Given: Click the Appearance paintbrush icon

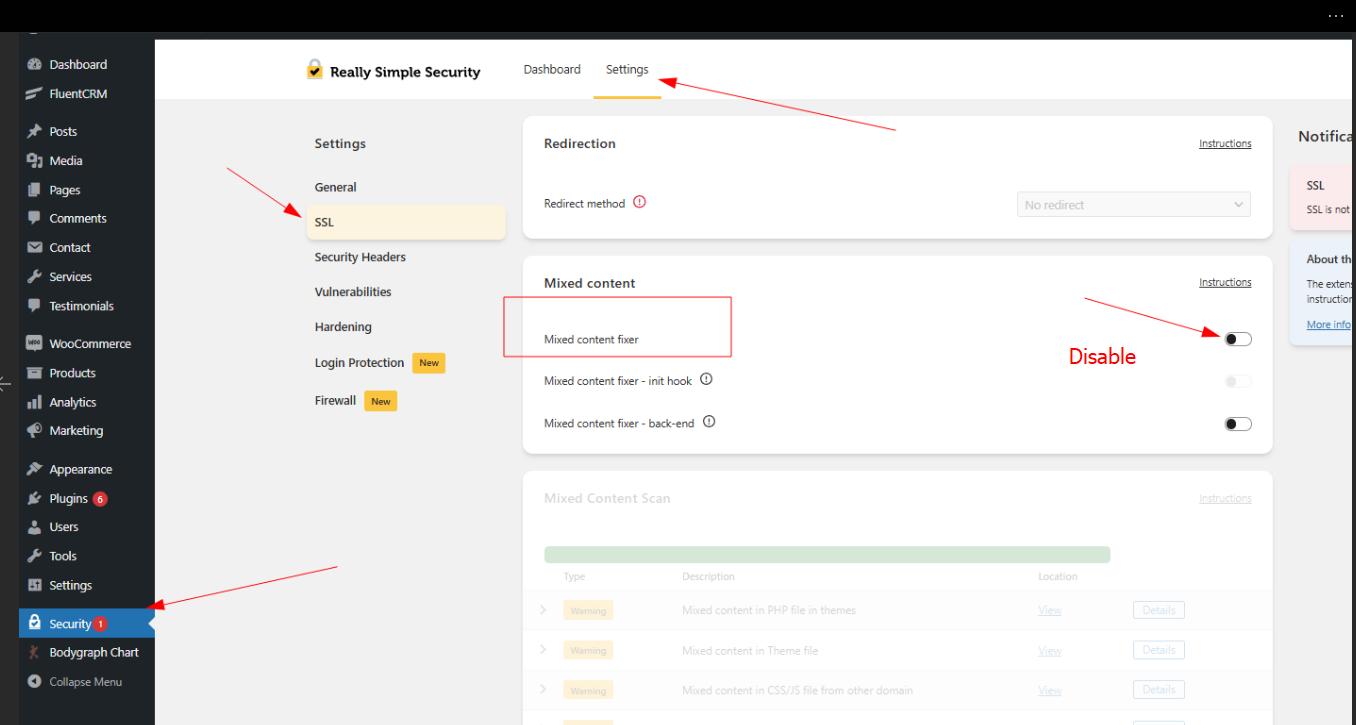Looking at the screenshot, I should click(35, 469).
